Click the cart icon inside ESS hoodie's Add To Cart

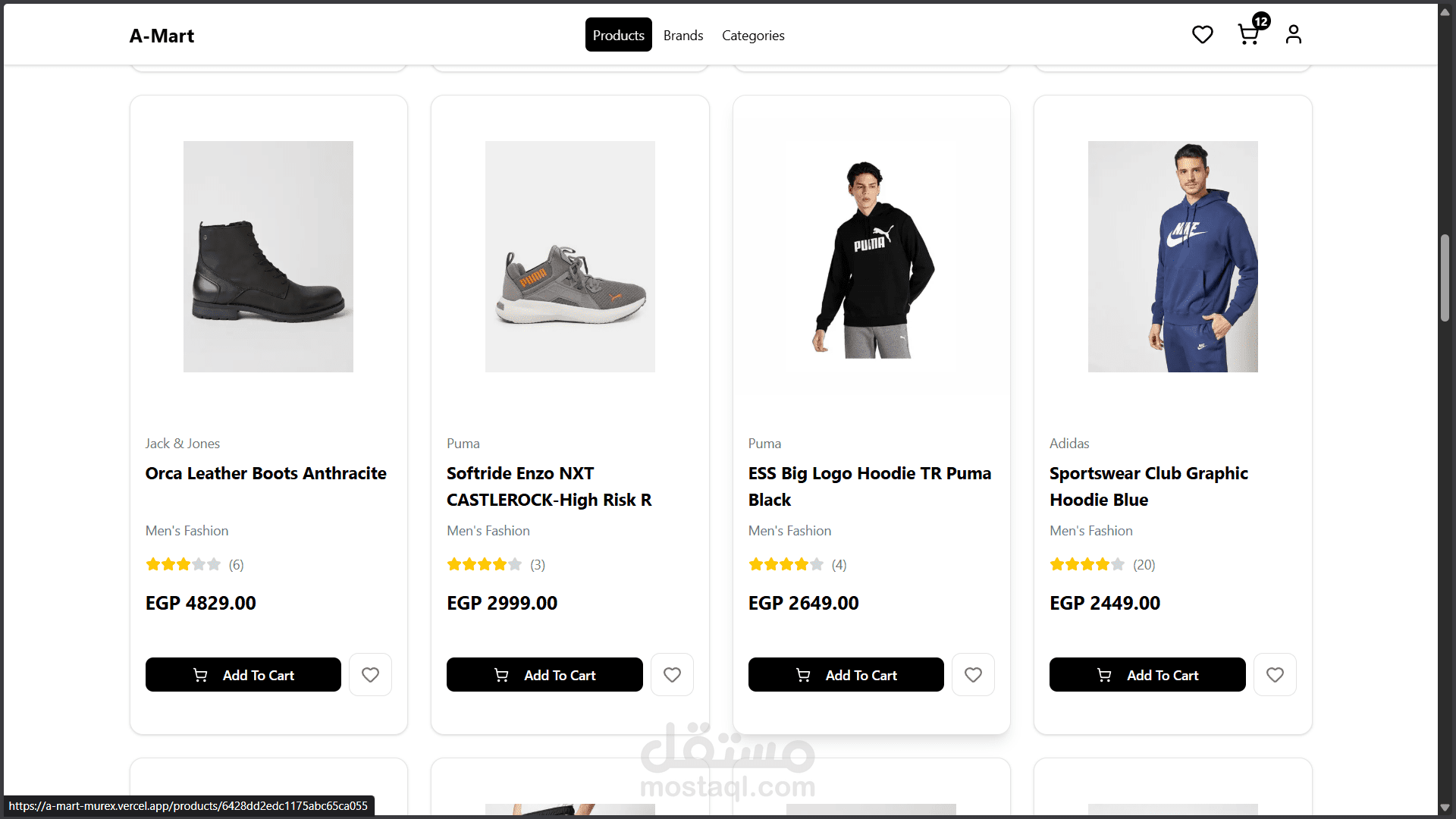tap(804, 674)
